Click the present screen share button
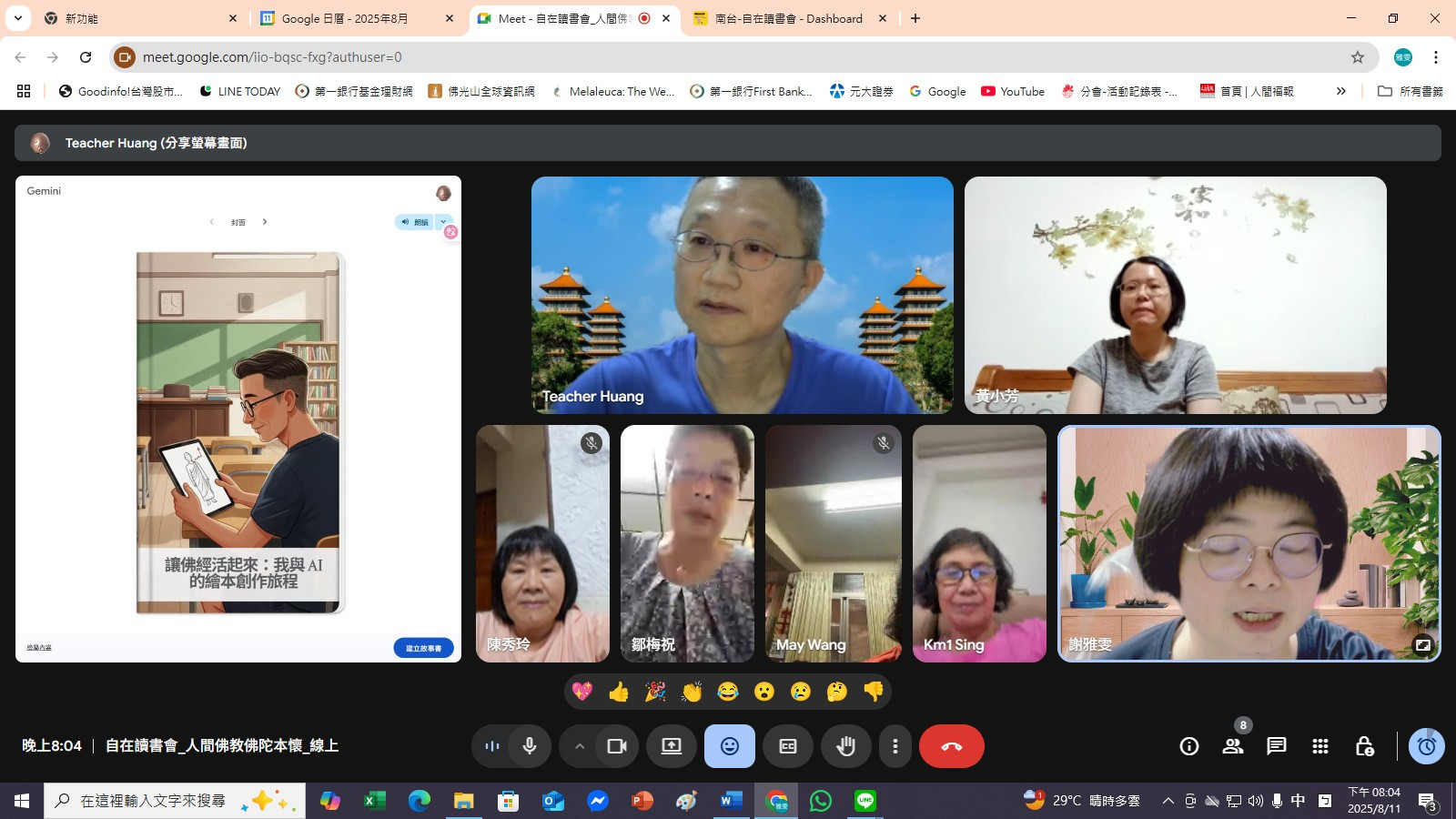Viewport: 1456px width, 819px height. tap(672, 746)
